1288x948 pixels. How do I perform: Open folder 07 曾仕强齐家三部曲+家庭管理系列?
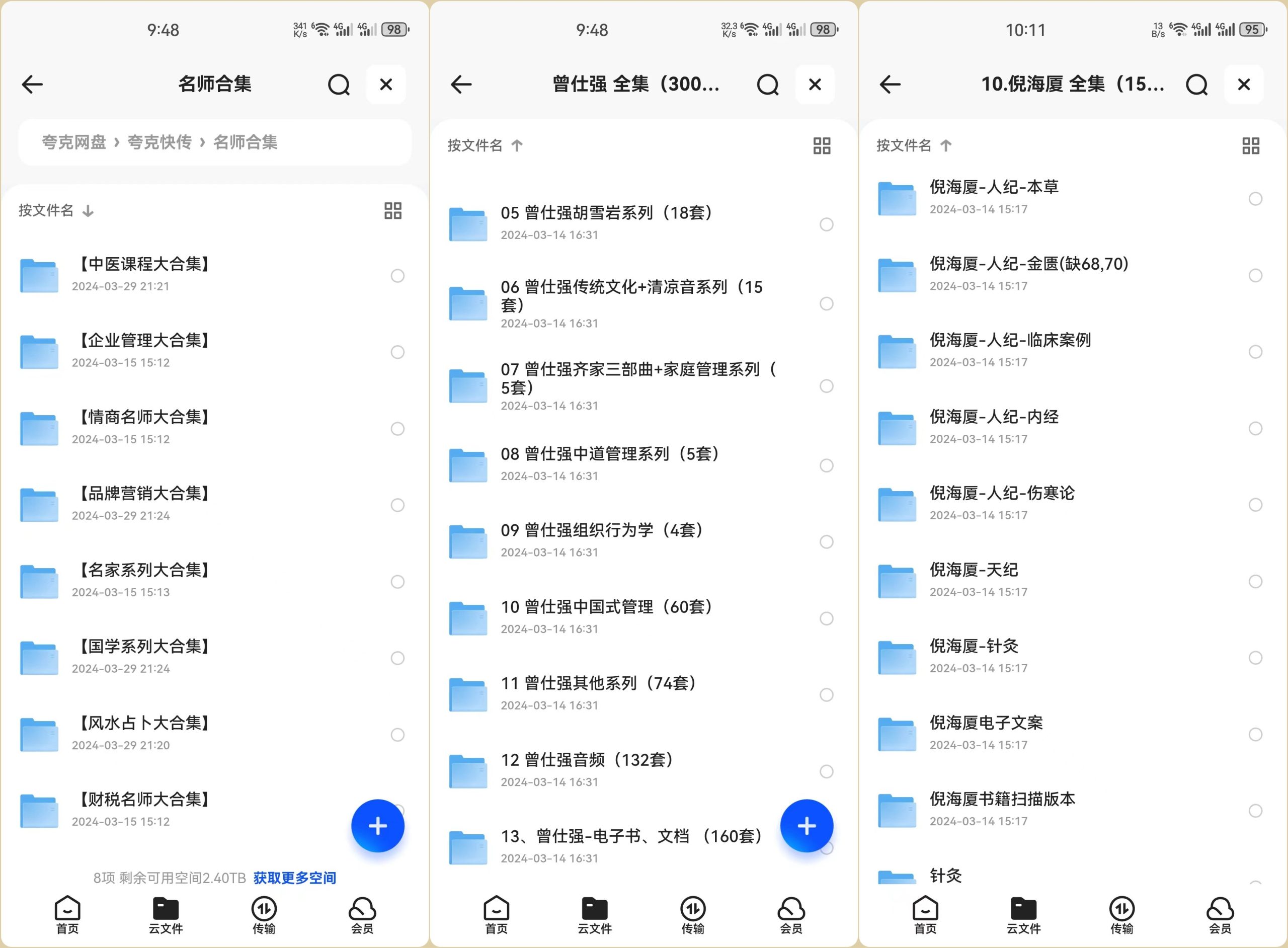tap(642, 385)
